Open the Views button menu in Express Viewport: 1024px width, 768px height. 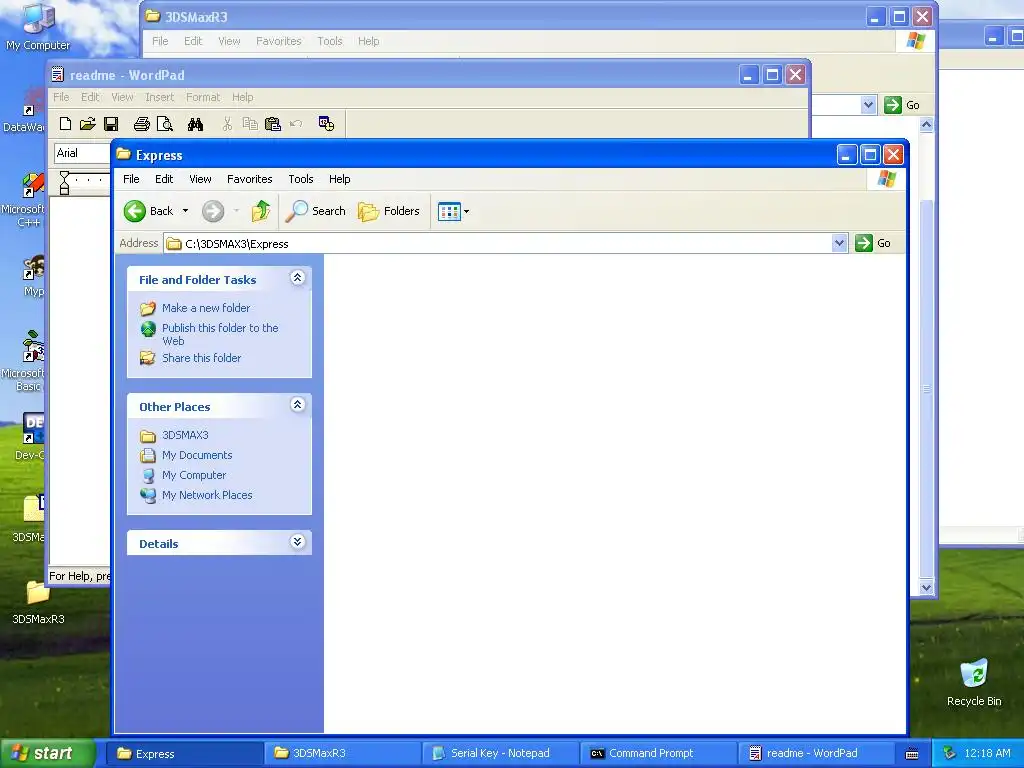453,212
